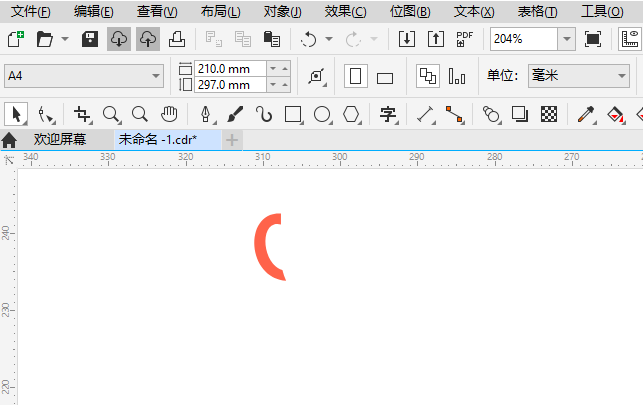Select the Pick tool arrow
The height and width of the screenshot is (405, 643).
click(16, 114)
